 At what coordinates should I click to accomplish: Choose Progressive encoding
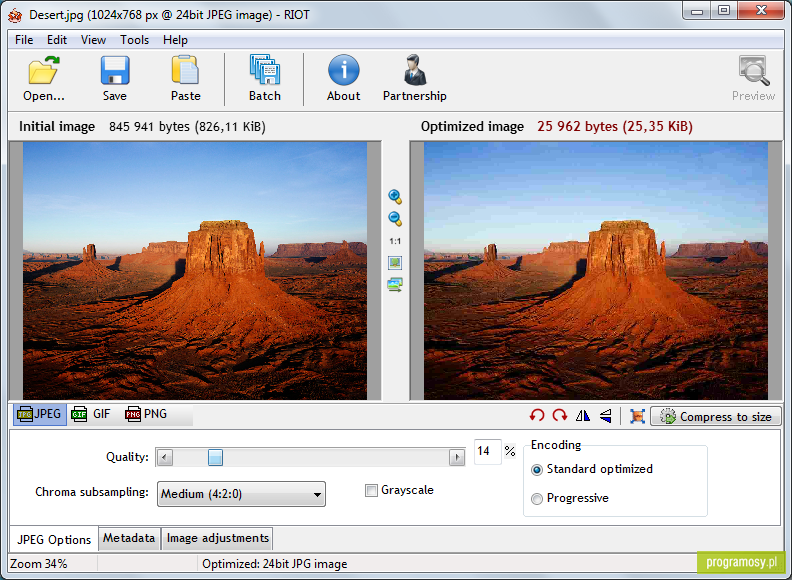[x=537, y=499]
